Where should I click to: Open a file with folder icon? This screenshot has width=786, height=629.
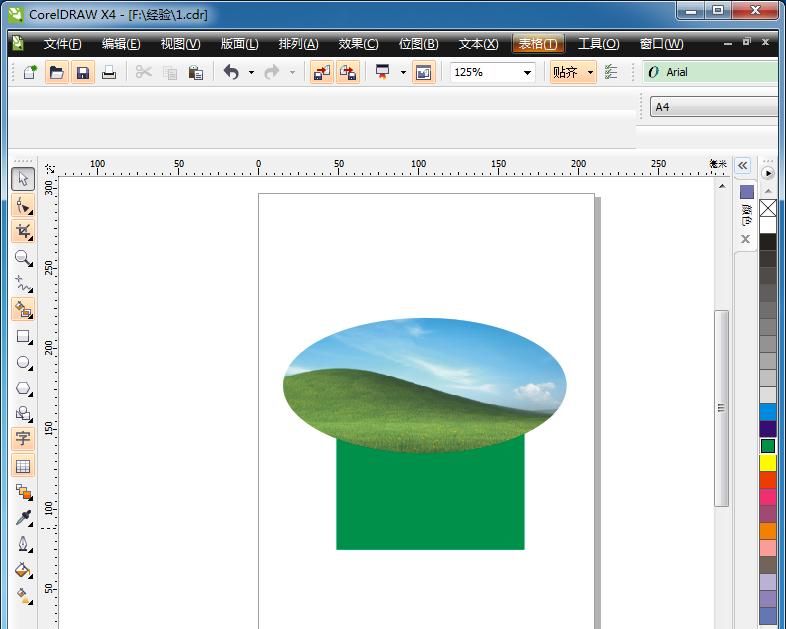tap(57, 73)
